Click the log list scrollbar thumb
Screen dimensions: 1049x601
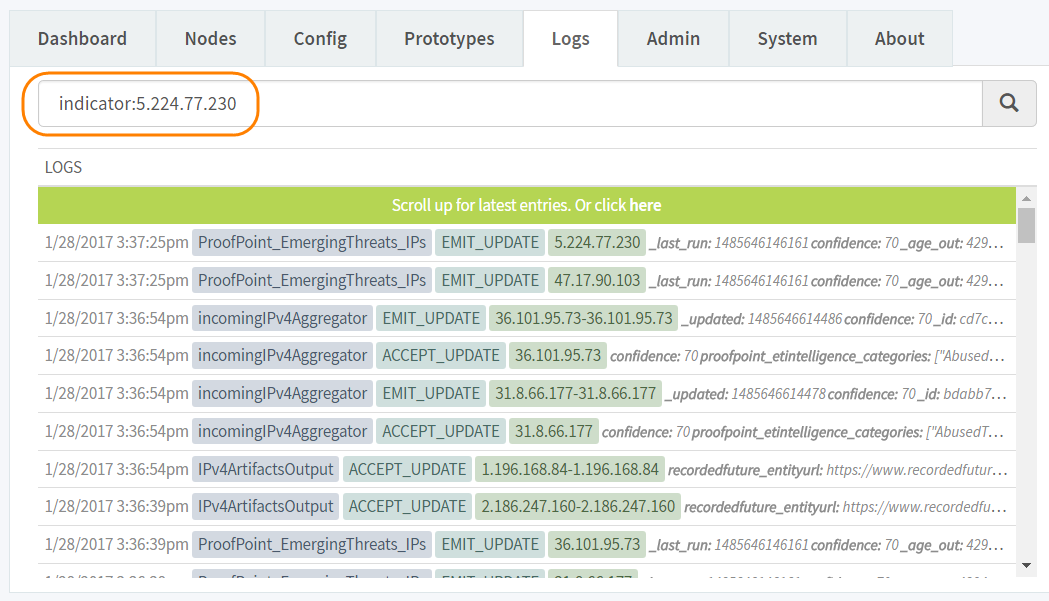(x=1026, y=226)
